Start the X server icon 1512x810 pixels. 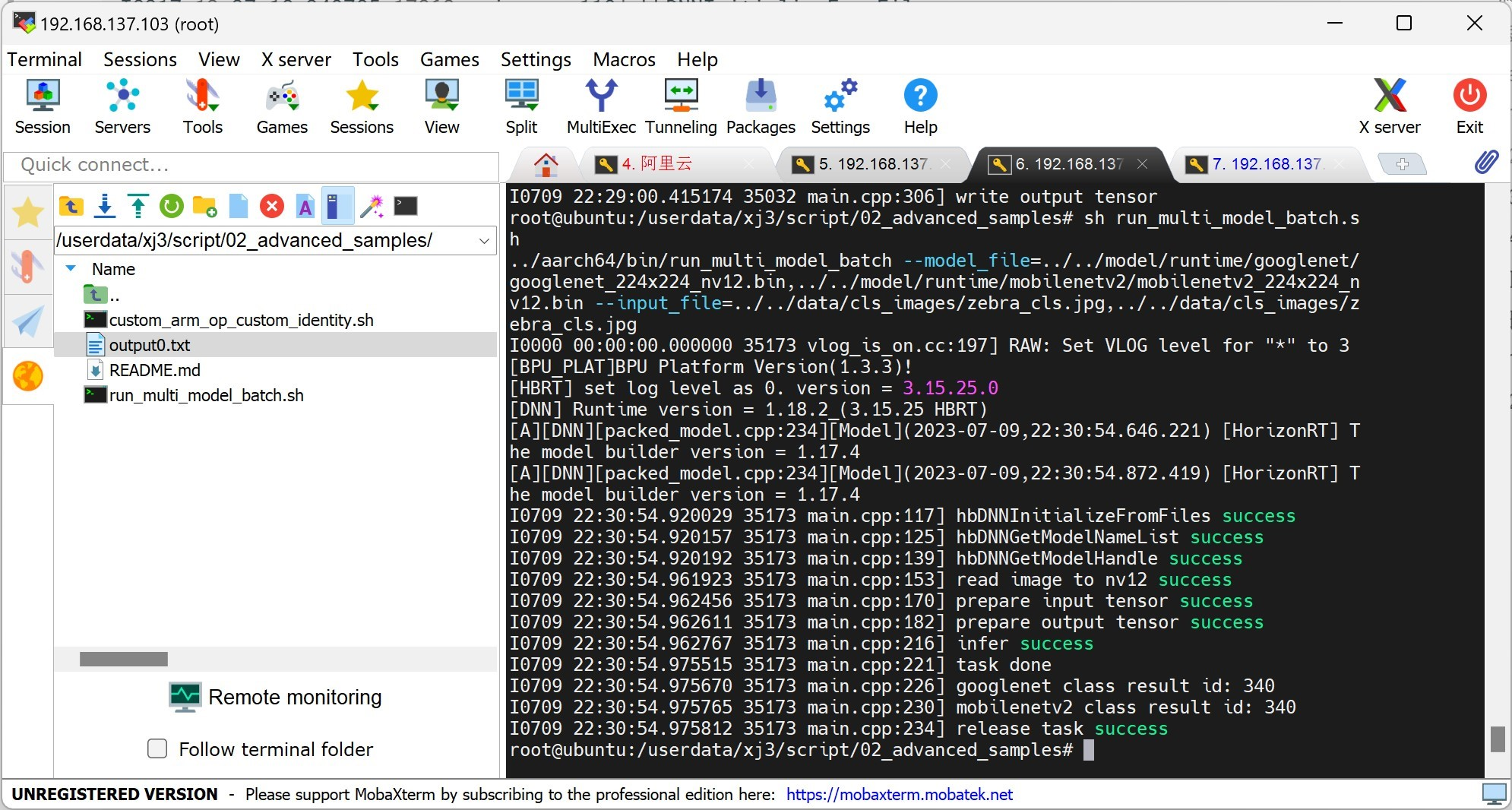click(x=1390, y=106)
